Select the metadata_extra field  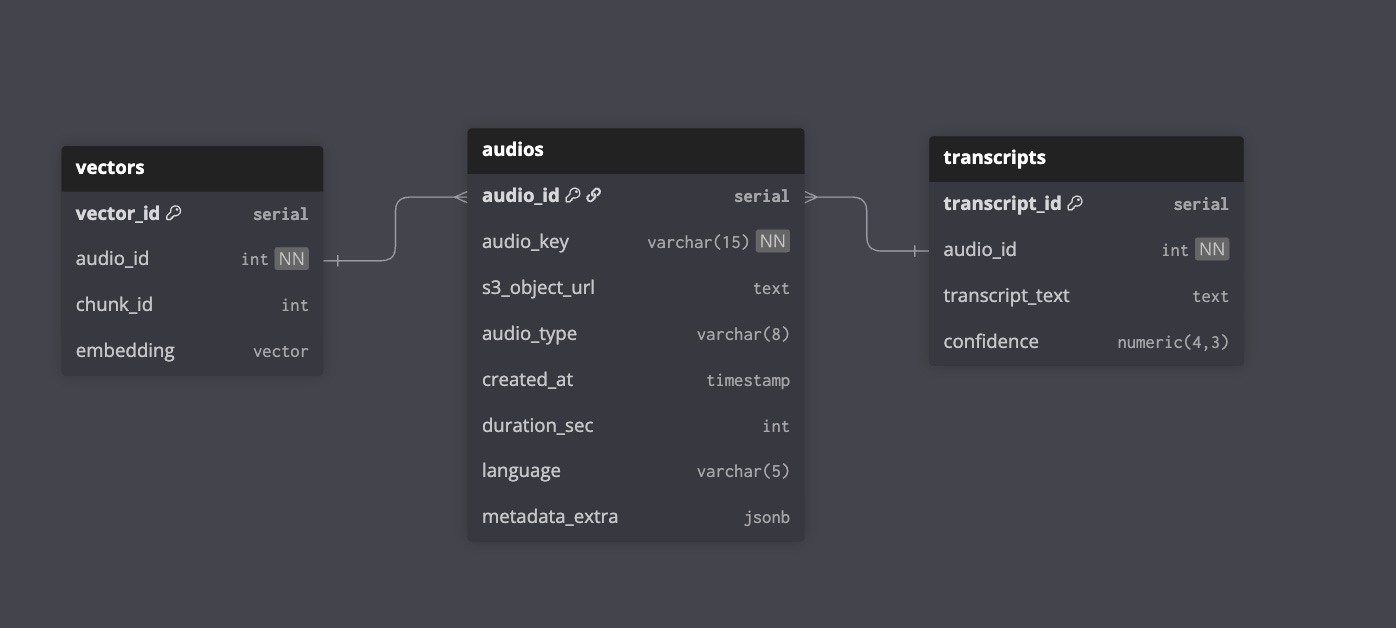[x=636, y=517]
